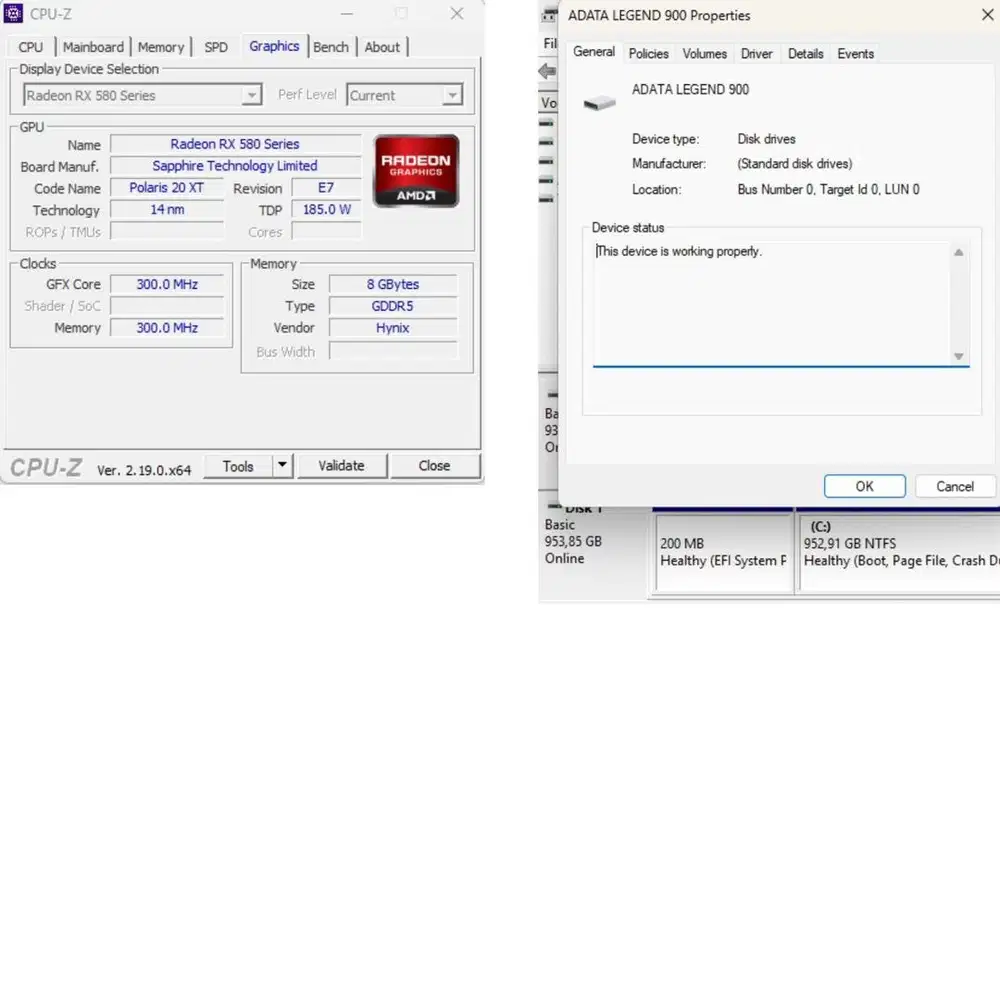The width and height of the screenshot is (1000, 1000).
Task: Switch to the Bench tab in CPU-Z
Action: coord(331,46)
